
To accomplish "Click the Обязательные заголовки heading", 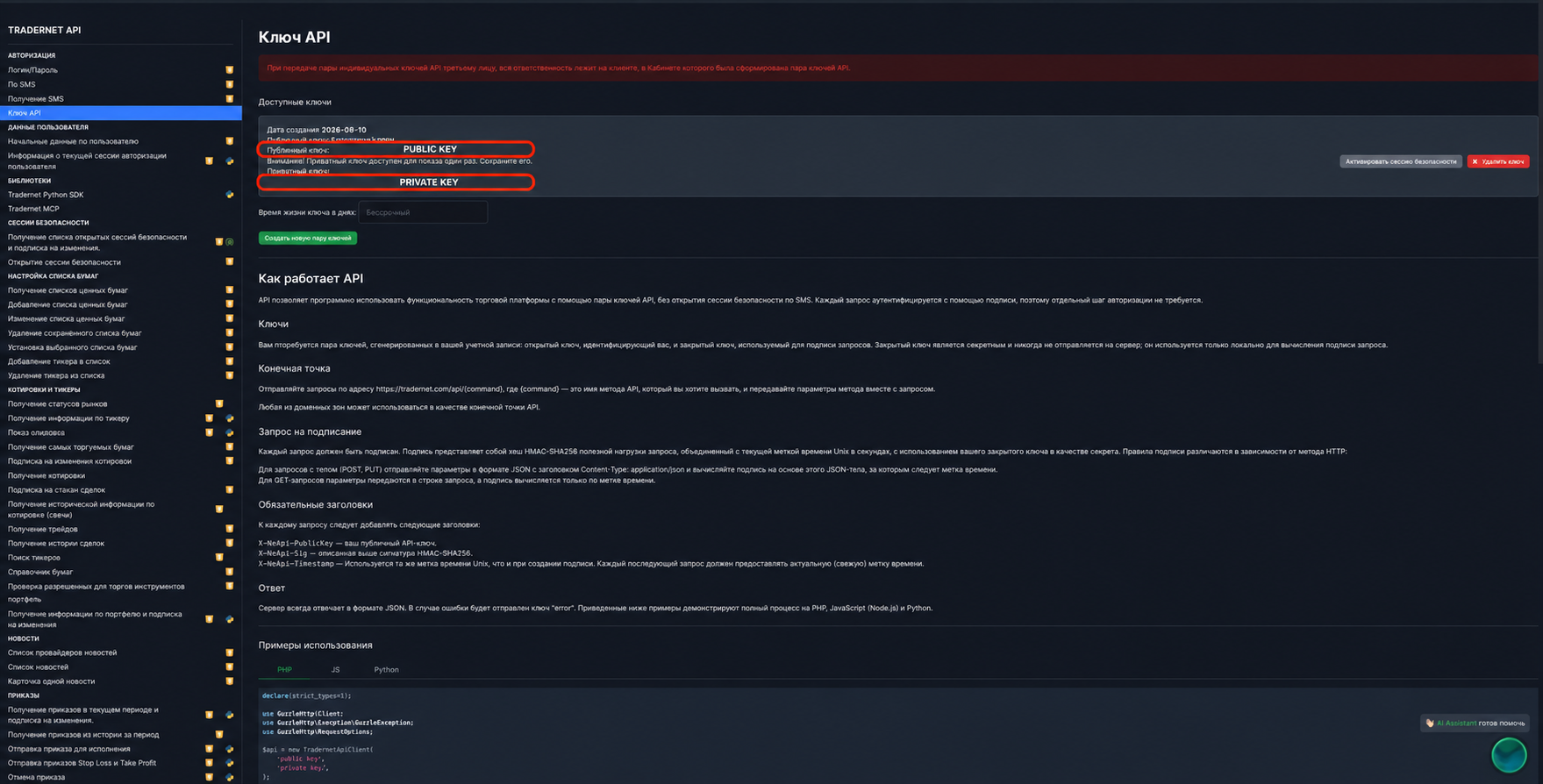I will coord(316,505).
